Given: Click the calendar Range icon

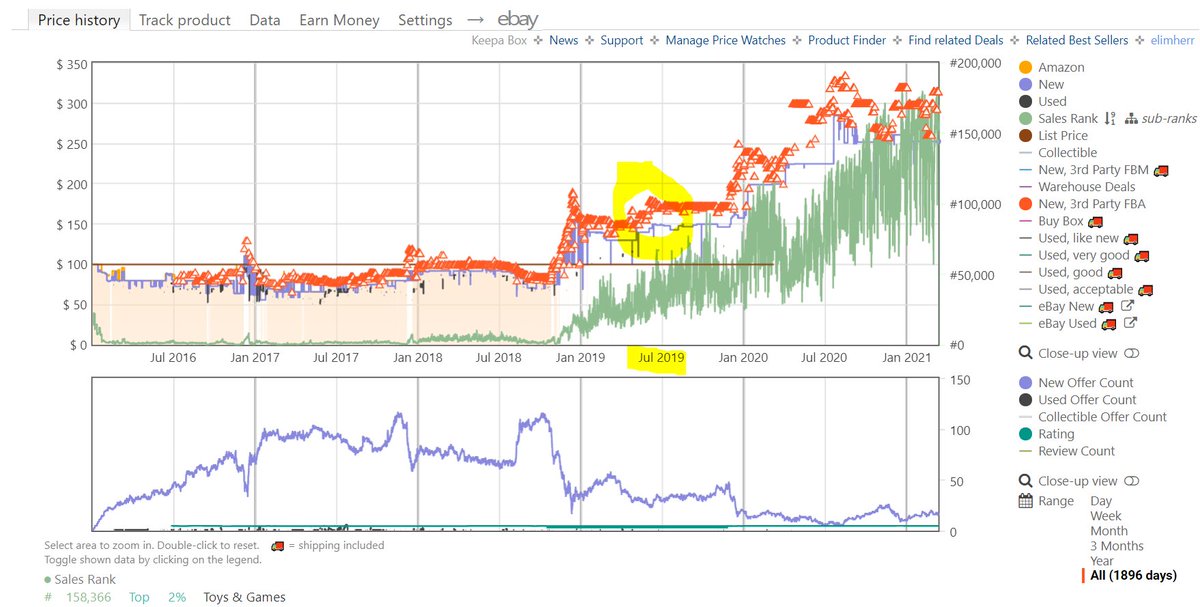Looking at the screenshot, I should click(x=1025, y=501).
